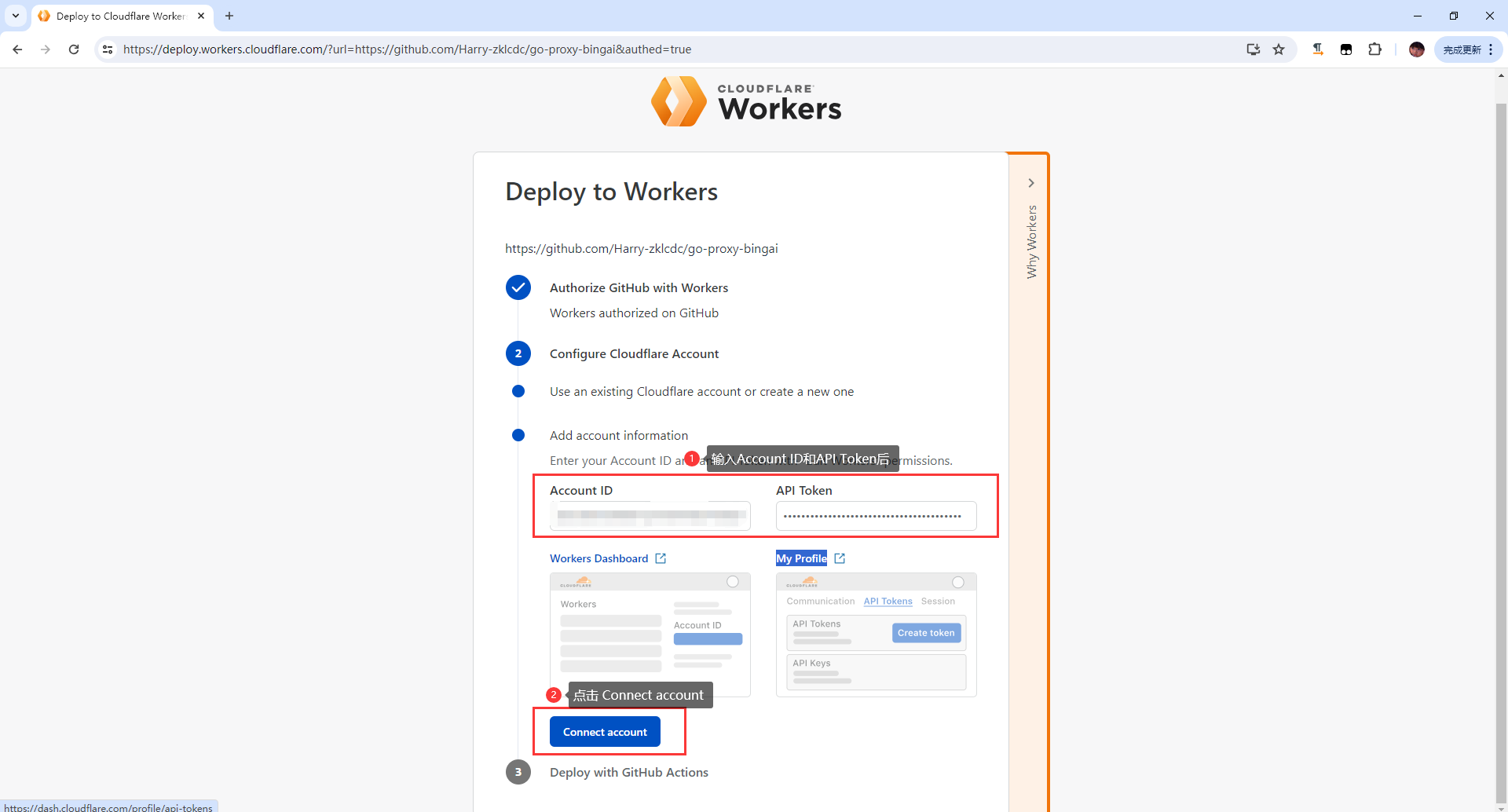Click the Add account information text

point(619,436)
